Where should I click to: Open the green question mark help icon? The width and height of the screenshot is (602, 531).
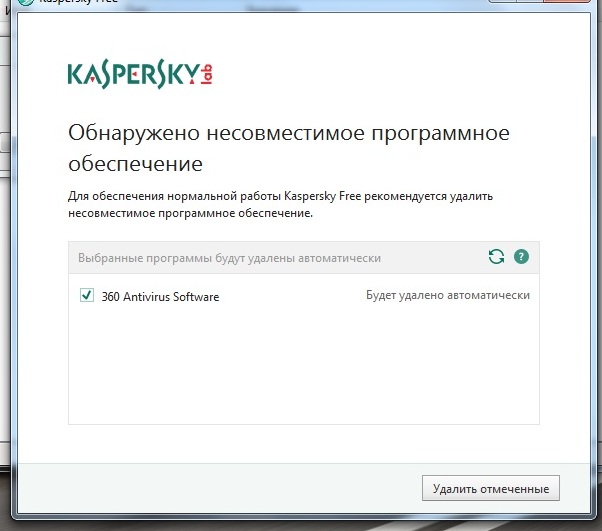pos(521,256)
